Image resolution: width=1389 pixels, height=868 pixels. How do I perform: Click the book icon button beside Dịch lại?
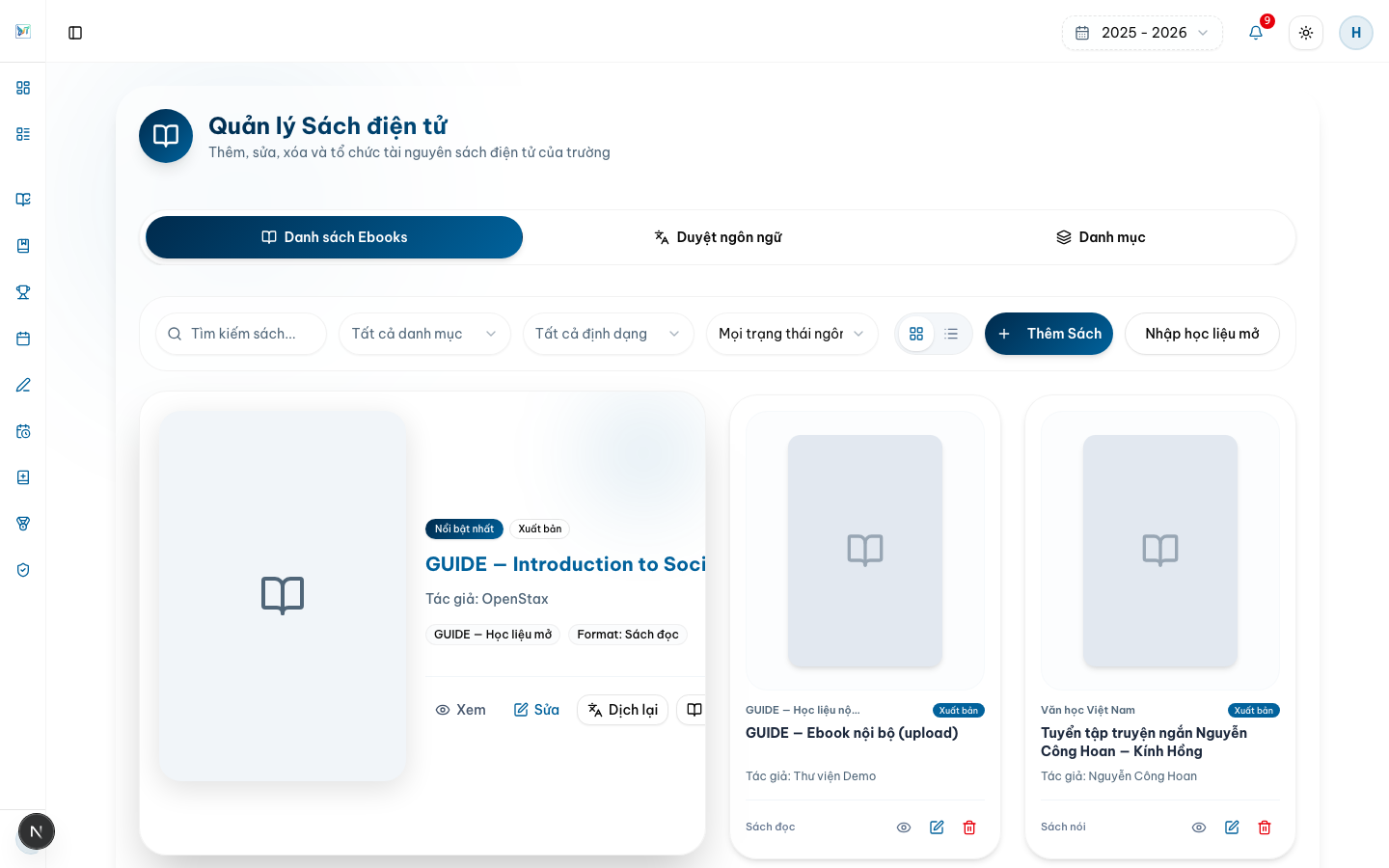coord(694,710)
